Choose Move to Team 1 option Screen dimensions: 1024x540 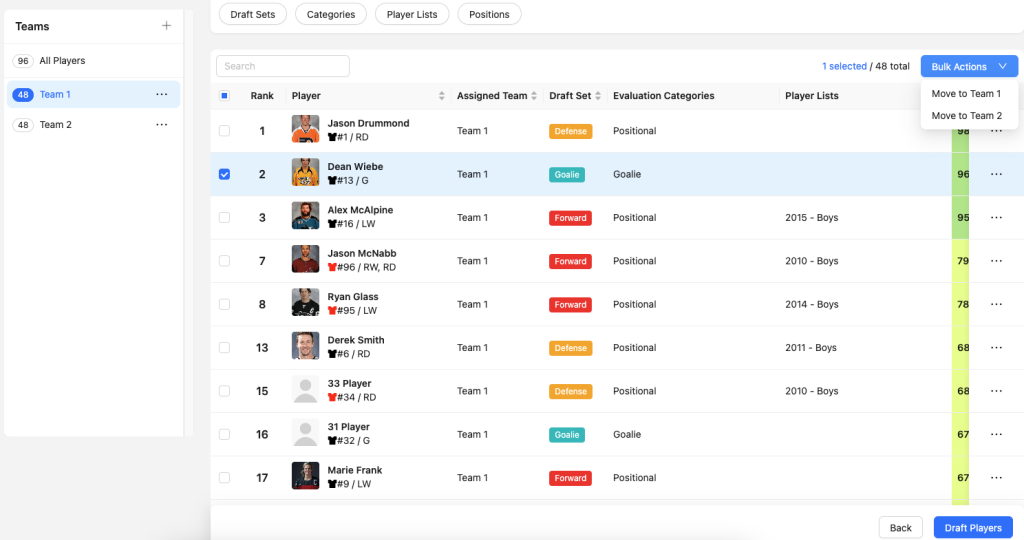coord(966,94)
